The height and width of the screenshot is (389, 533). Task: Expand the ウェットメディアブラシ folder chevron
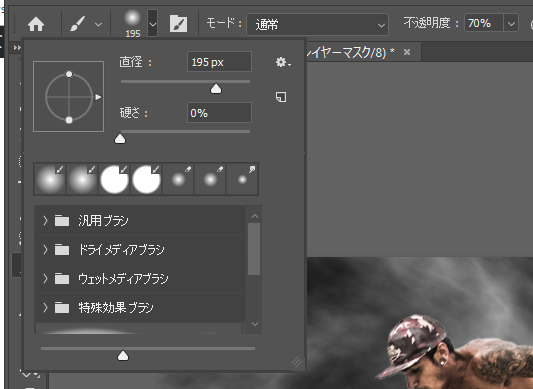click(45, 278)
